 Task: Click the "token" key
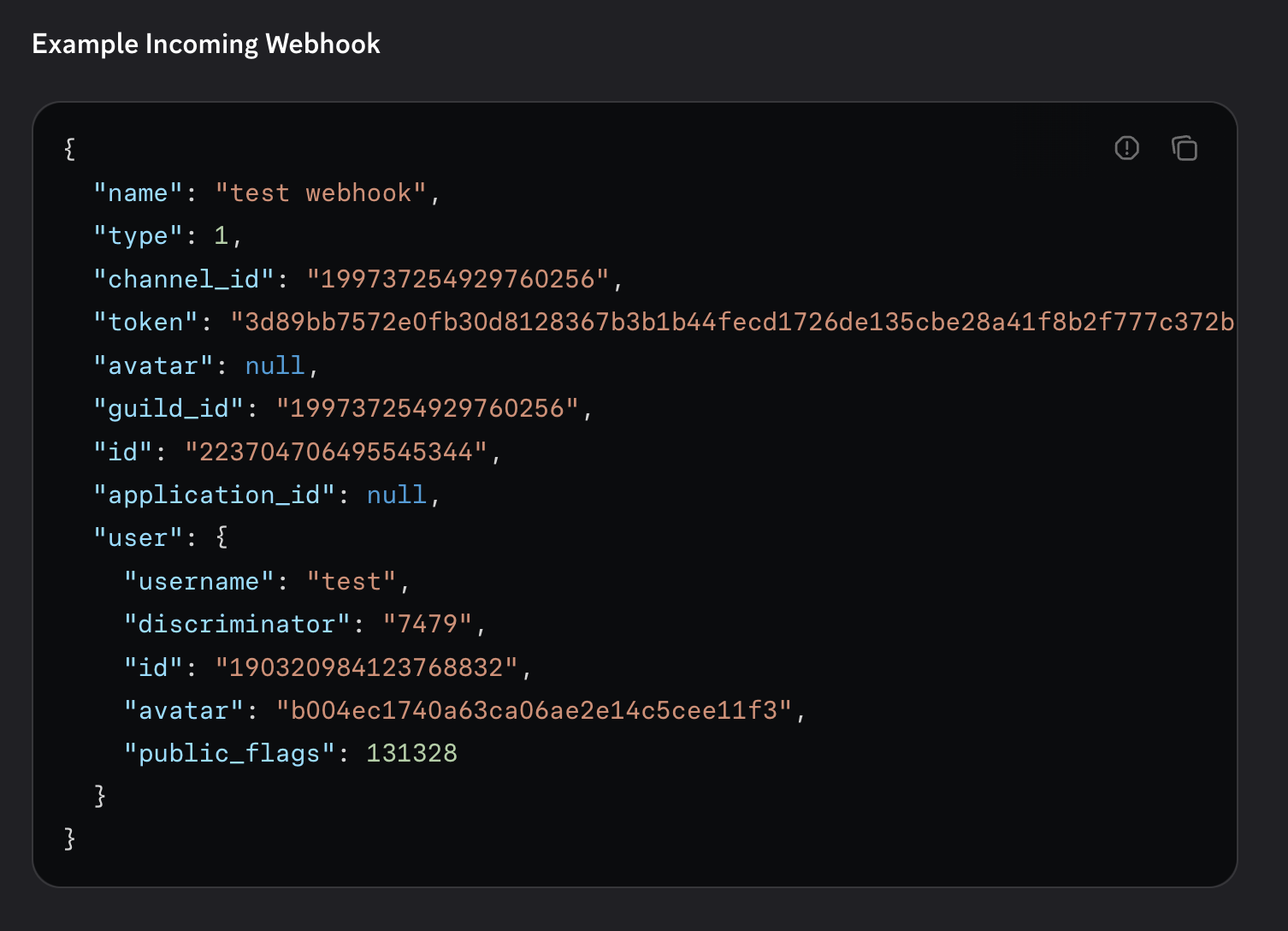tap(145, 323)
